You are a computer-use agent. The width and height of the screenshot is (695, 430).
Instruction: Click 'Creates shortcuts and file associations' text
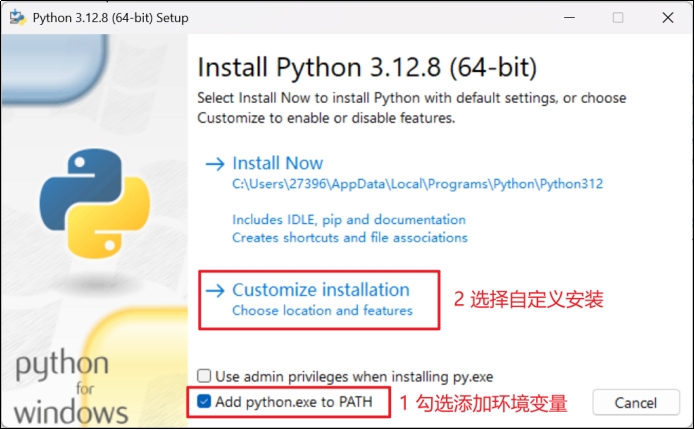tap(350, 238)
